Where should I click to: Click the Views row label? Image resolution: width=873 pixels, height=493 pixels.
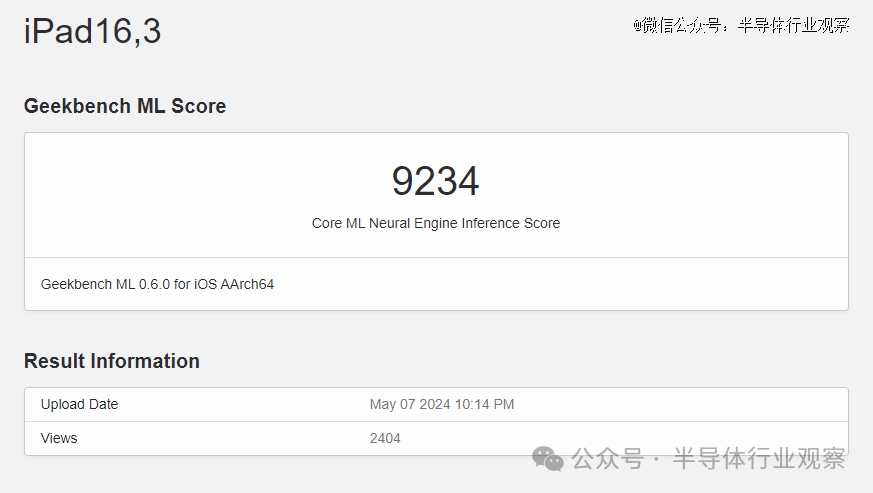(x=59, y=438)
